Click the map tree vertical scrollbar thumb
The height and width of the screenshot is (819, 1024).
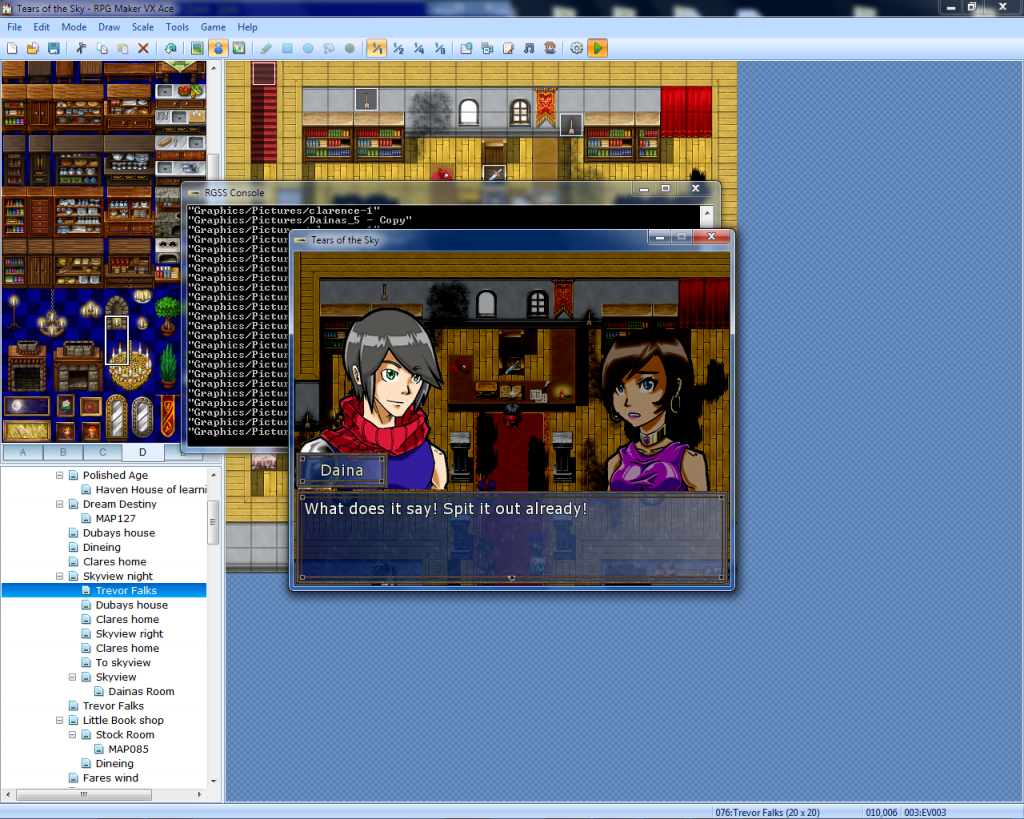coord(213,522)
